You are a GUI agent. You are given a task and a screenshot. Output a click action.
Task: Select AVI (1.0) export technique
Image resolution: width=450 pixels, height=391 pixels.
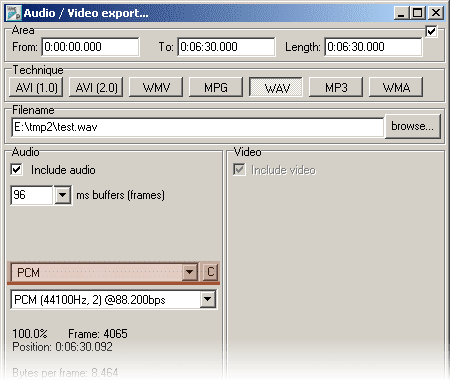click(36, 88)
